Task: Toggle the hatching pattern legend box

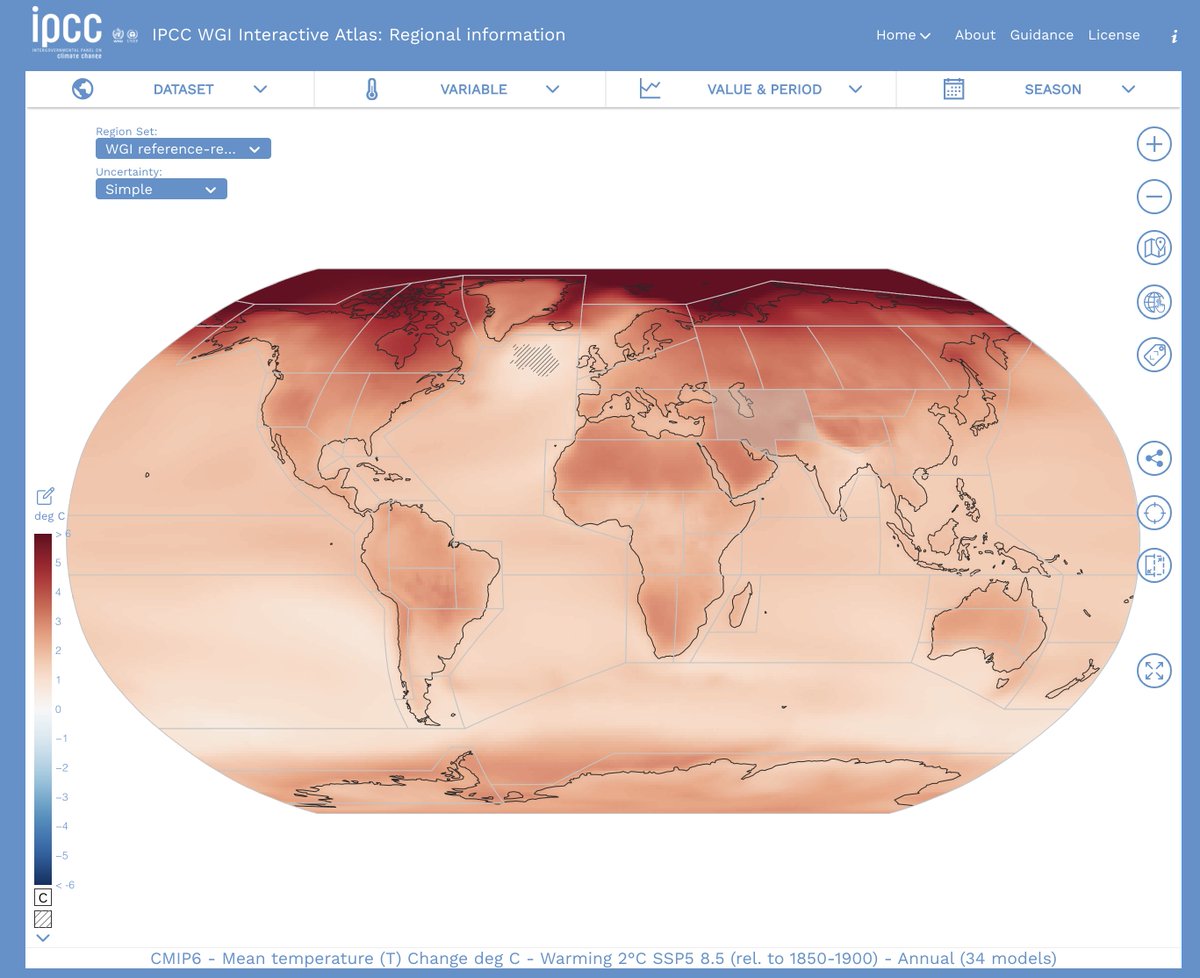Action: (x=43, y=919)
